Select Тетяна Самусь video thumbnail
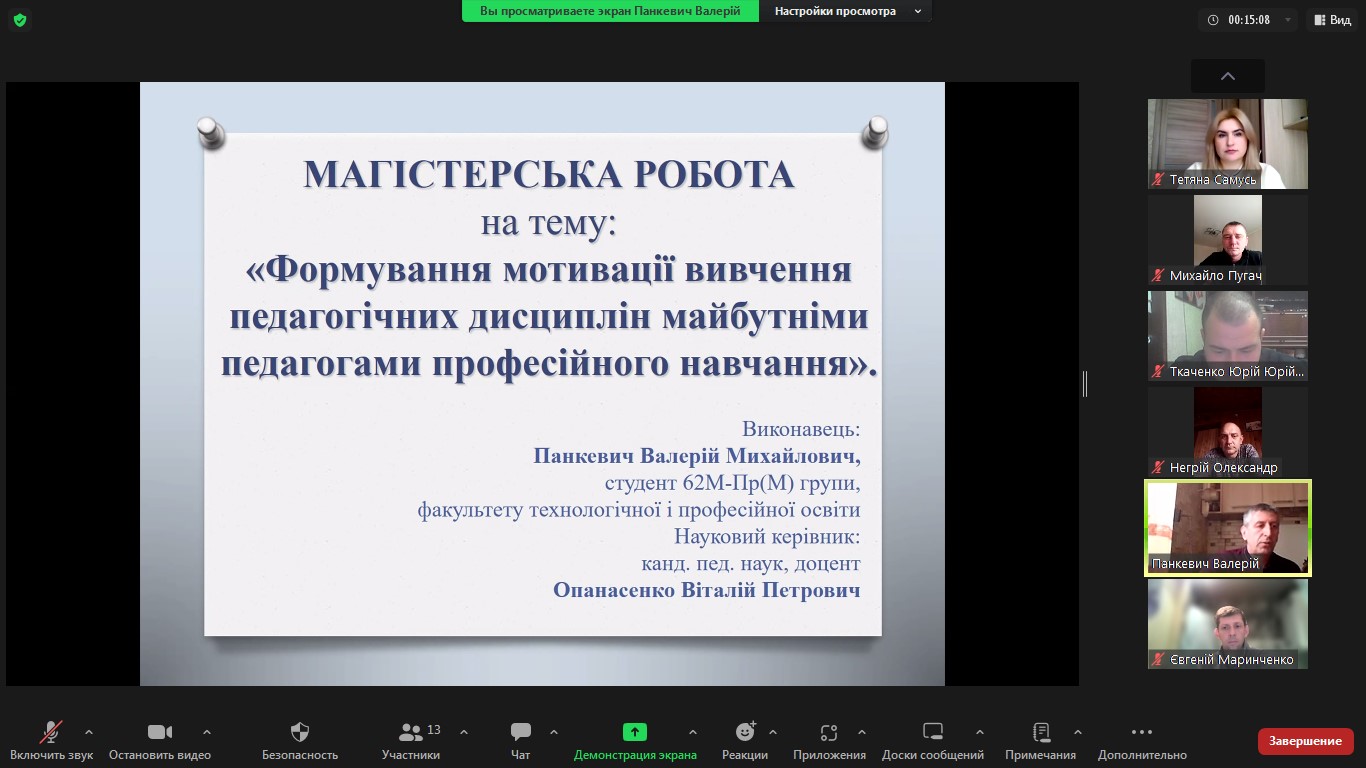 [1227, 144]
